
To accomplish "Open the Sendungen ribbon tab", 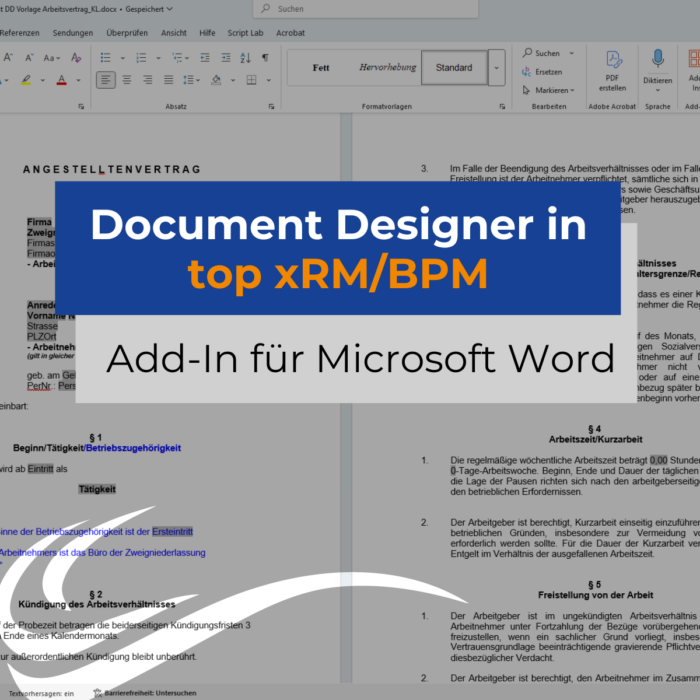I will 72,32.
